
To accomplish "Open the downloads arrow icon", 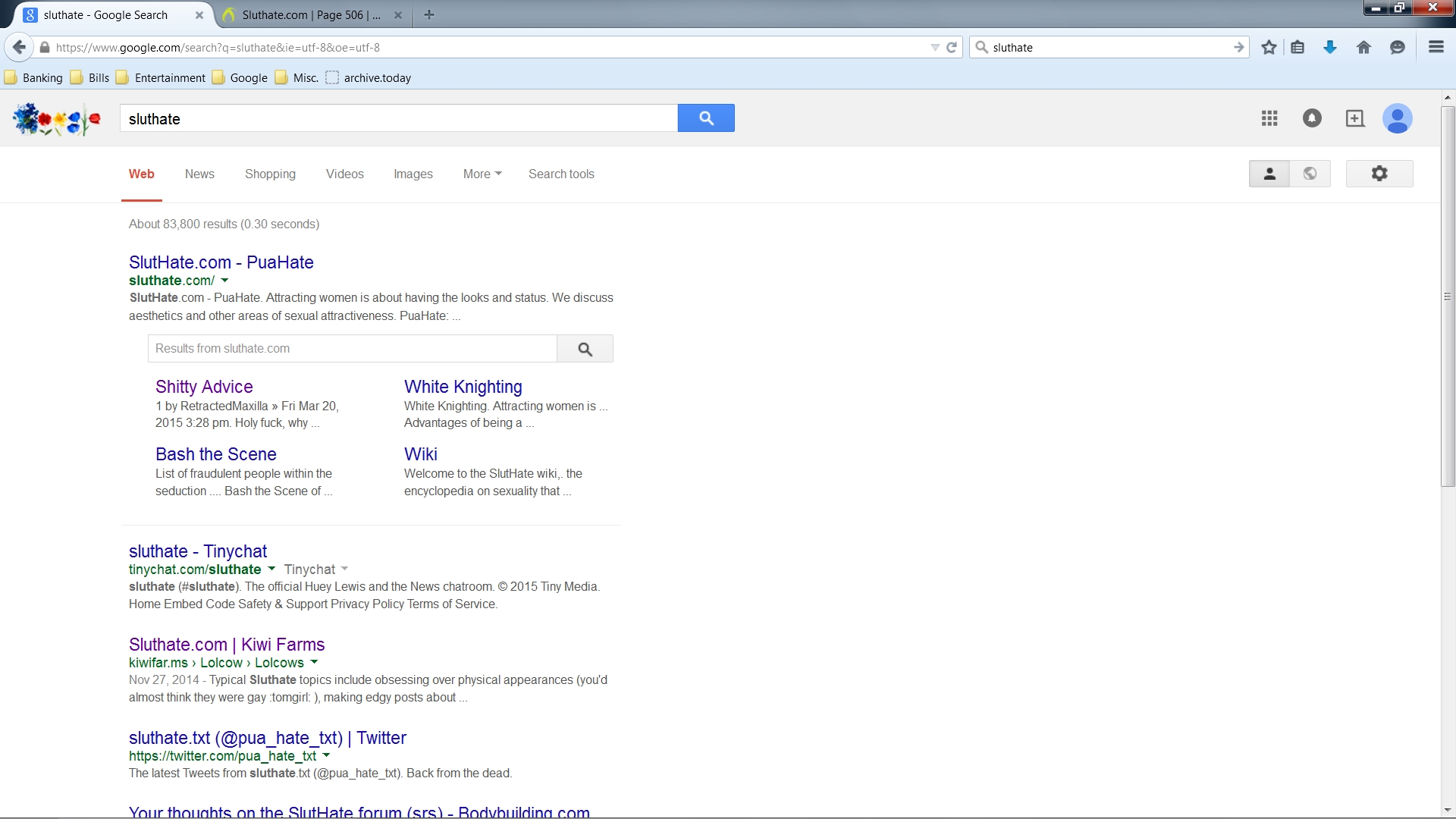I will [1330, 47].
